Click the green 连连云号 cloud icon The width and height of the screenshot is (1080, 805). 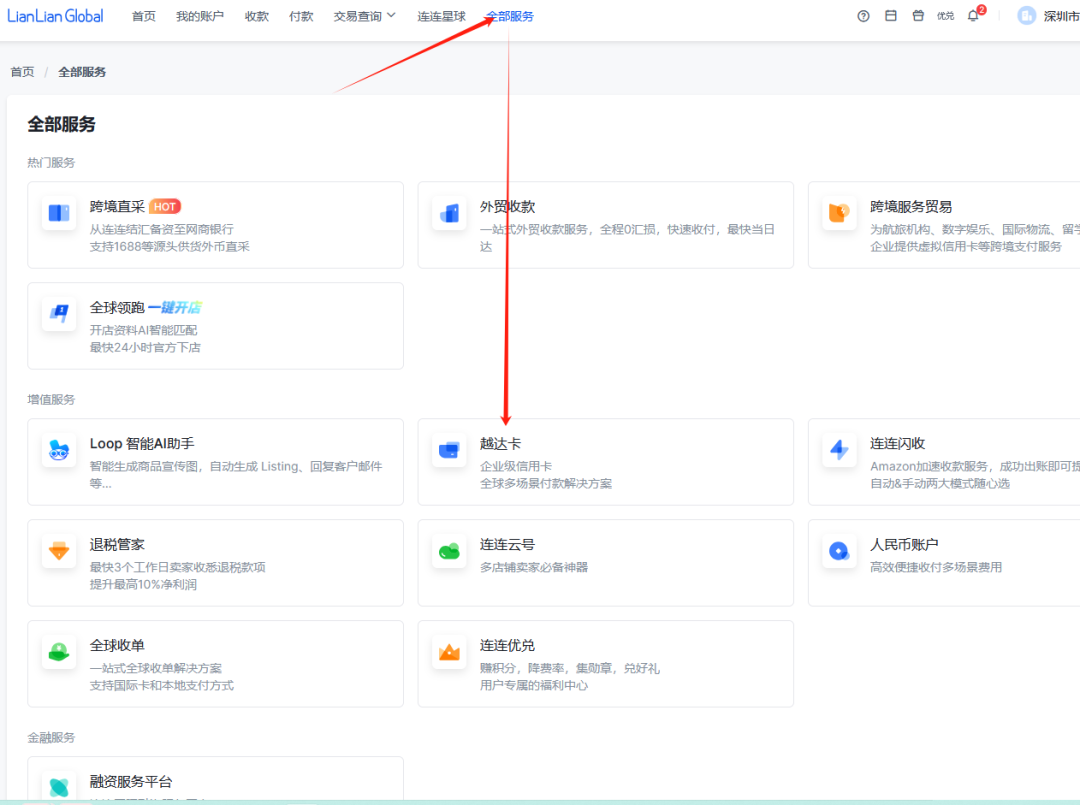[x=449, y=551]
